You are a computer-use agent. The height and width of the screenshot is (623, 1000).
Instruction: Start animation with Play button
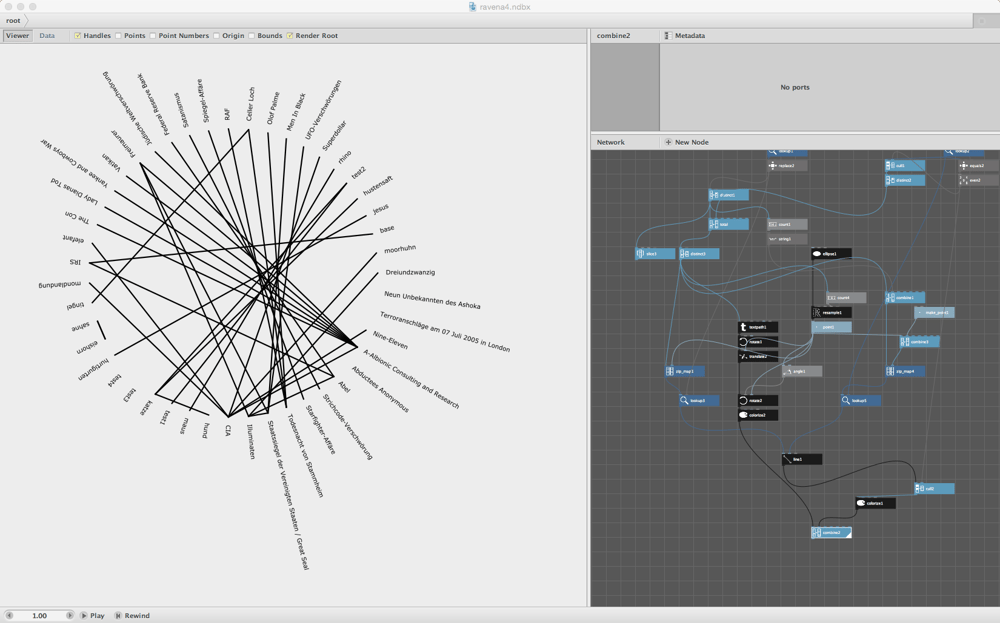[x=93, y=615]
